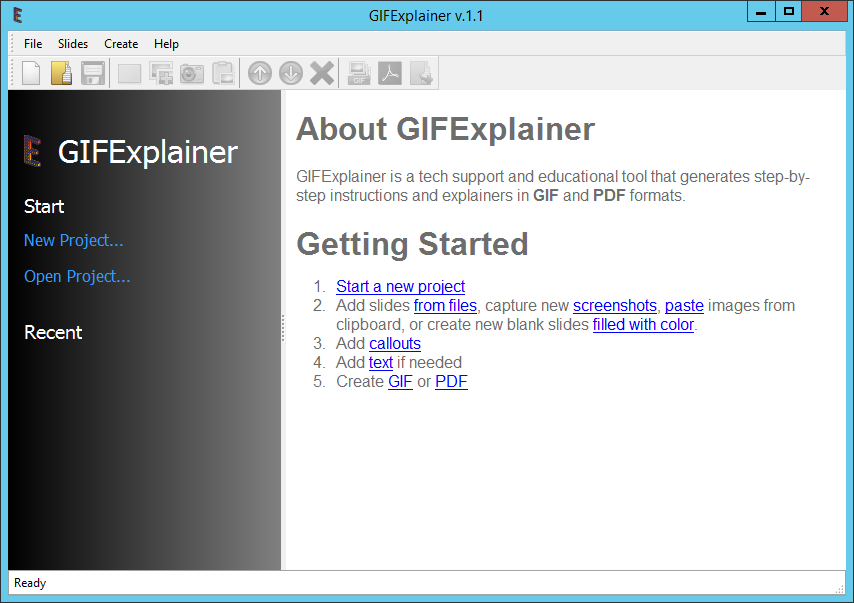The height and width of the screenshot is (603, 854).
Task: Follow the text link in step 4
Action: [x=381, y=363]
